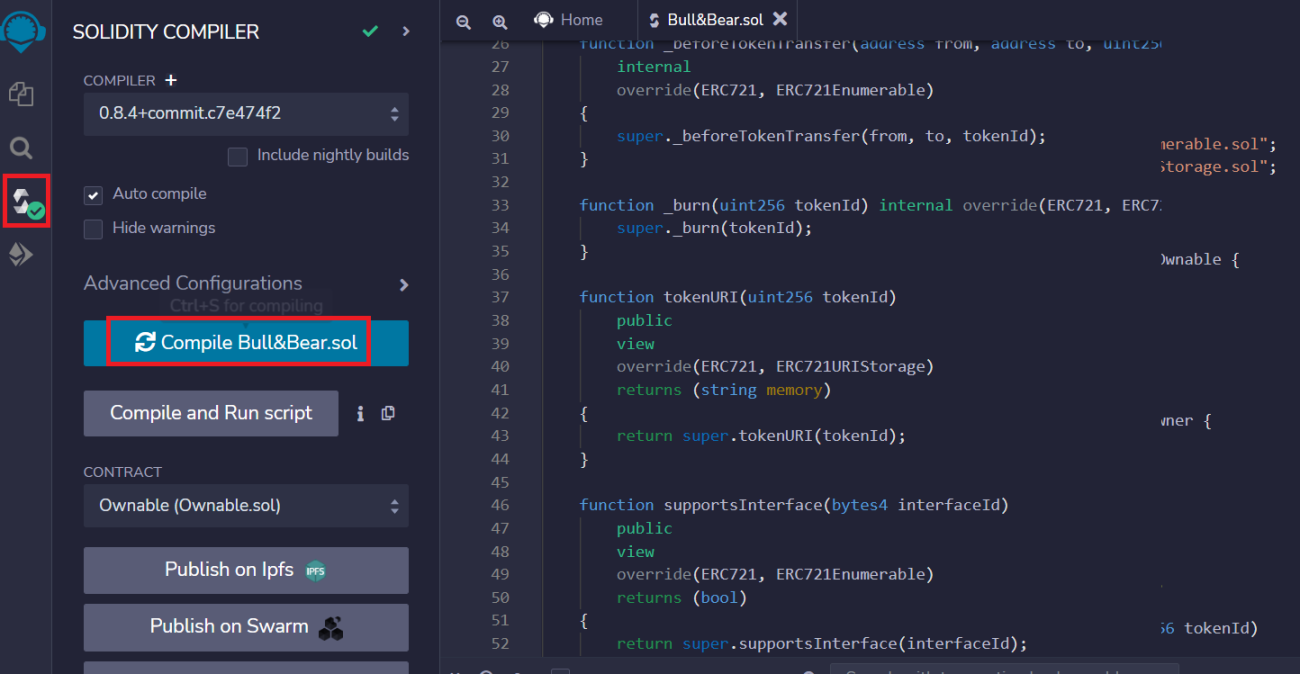Open the Search sidebar icon
1300x674 pixels.
coord(21,149)
